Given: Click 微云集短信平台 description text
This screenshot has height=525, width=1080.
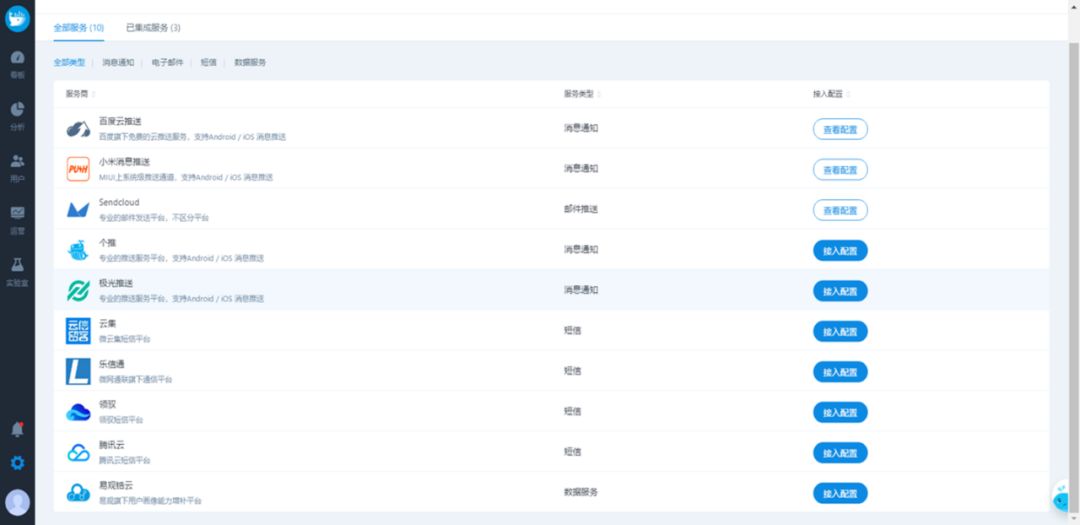Looking at the screenshot, I should tap(125, 339).
